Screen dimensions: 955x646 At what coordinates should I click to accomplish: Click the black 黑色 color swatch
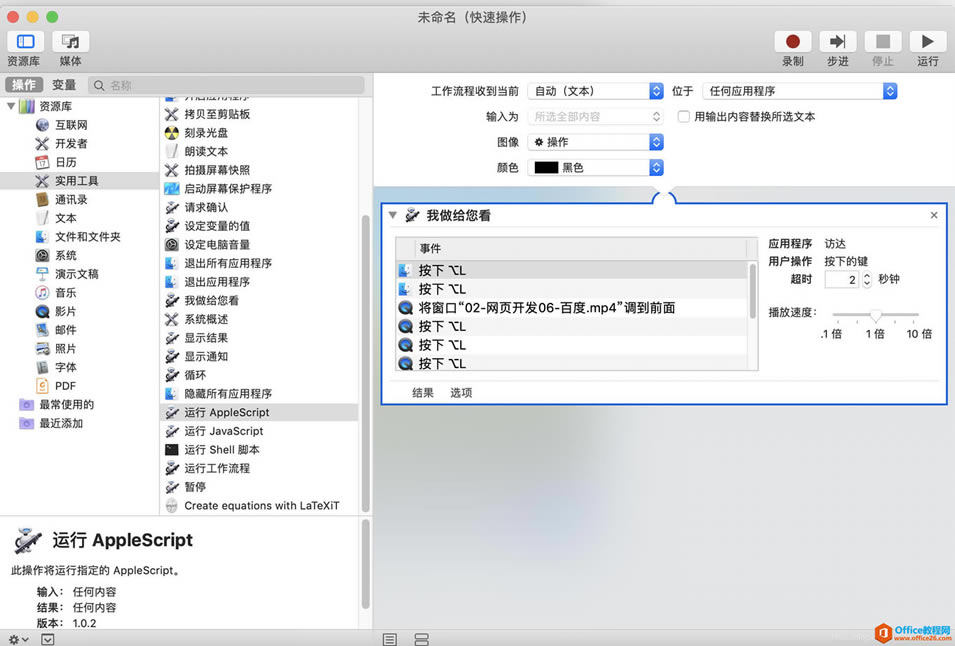point(546,167)
